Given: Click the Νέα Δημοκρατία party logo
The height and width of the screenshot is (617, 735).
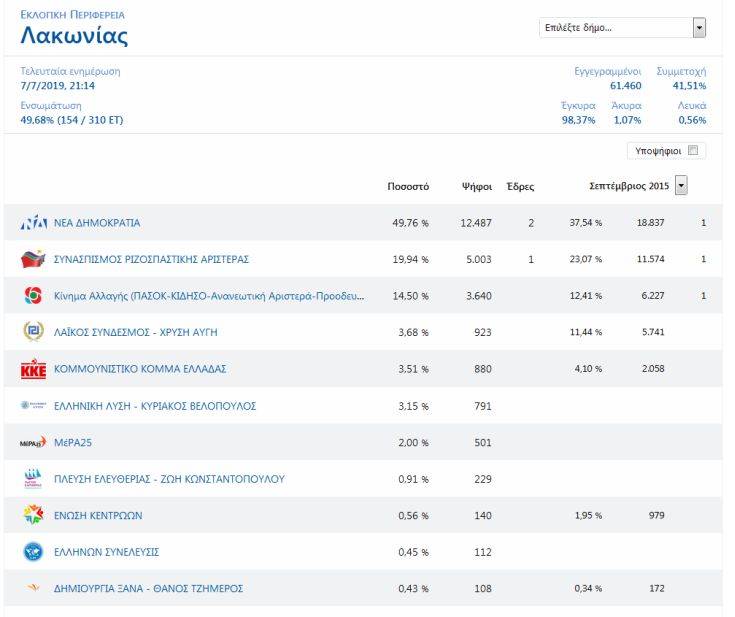Looking at the screenshot, I should coord(33,223).
